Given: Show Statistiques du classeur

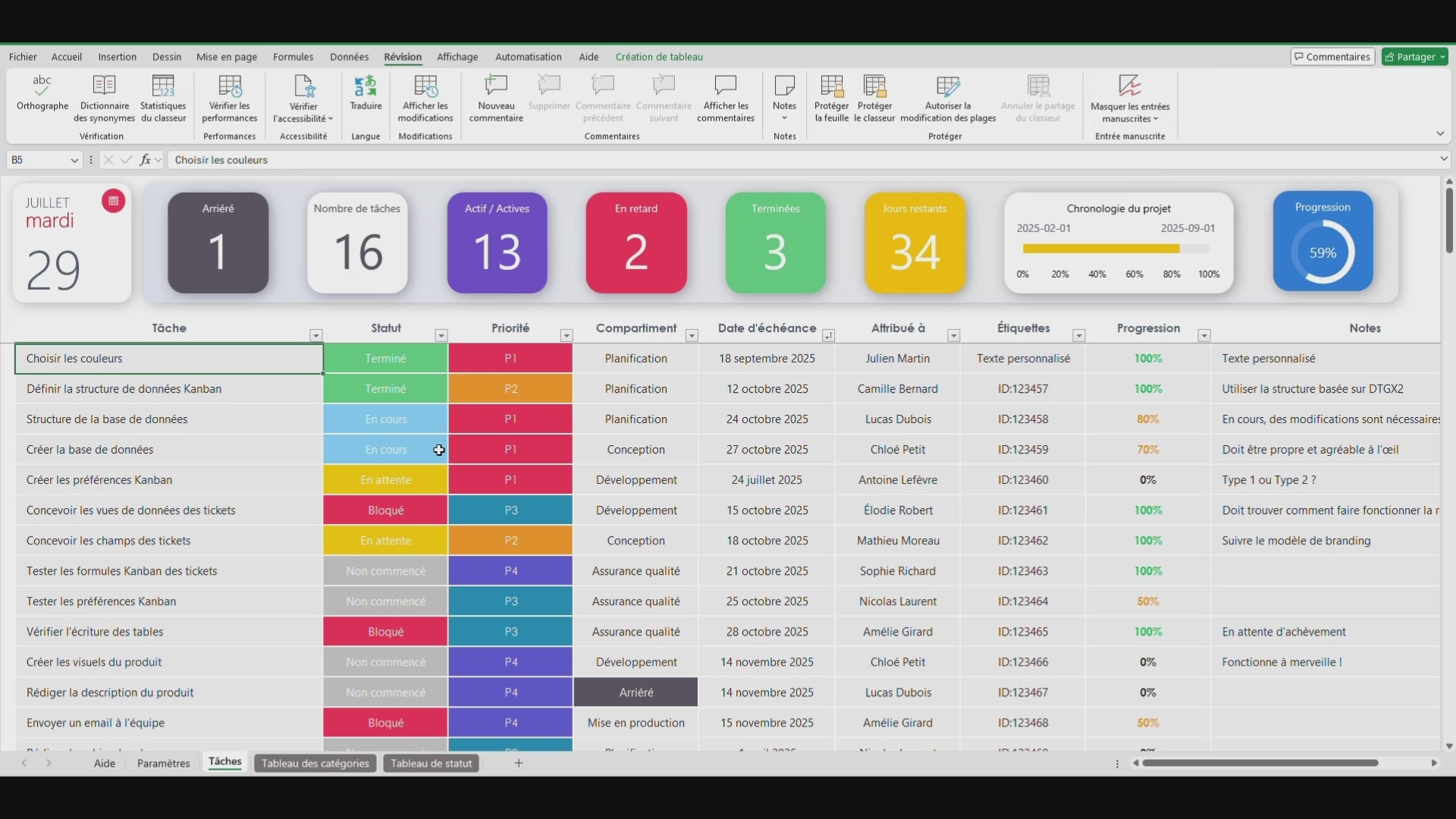Looking at the screenshot, I should [163, 99].
